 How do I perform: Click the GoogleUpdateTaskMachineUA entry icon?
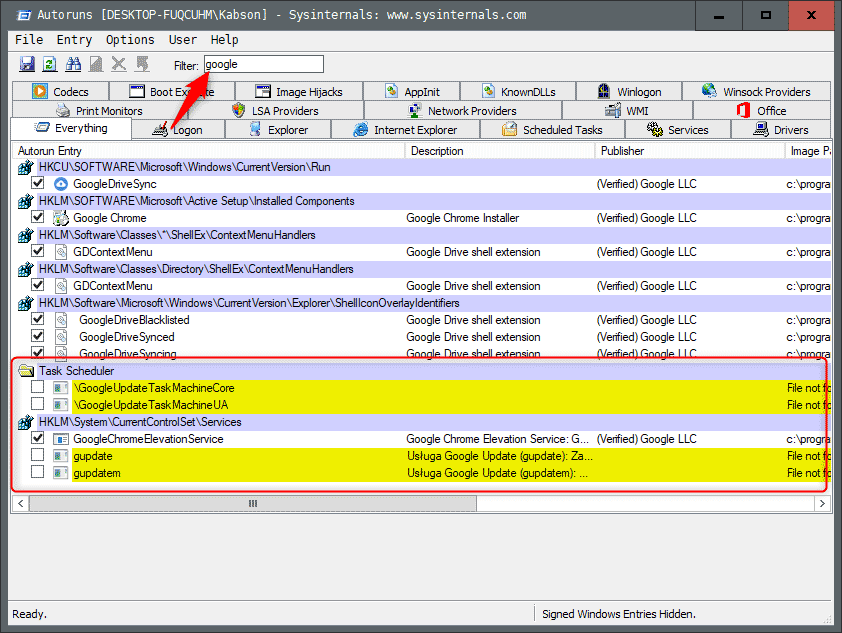coord(61,405)
